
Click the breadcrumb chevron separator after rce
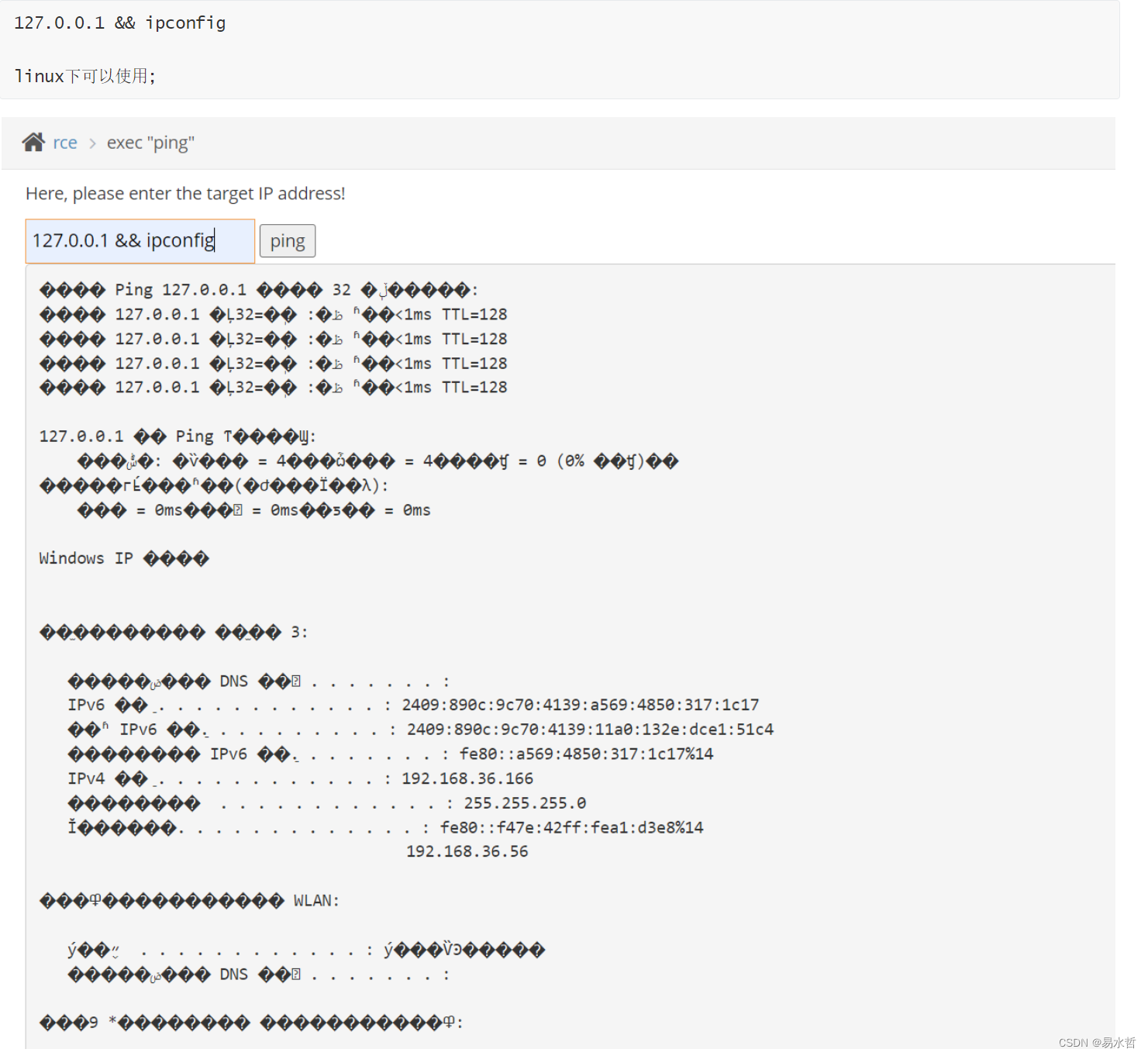[92, 143]
